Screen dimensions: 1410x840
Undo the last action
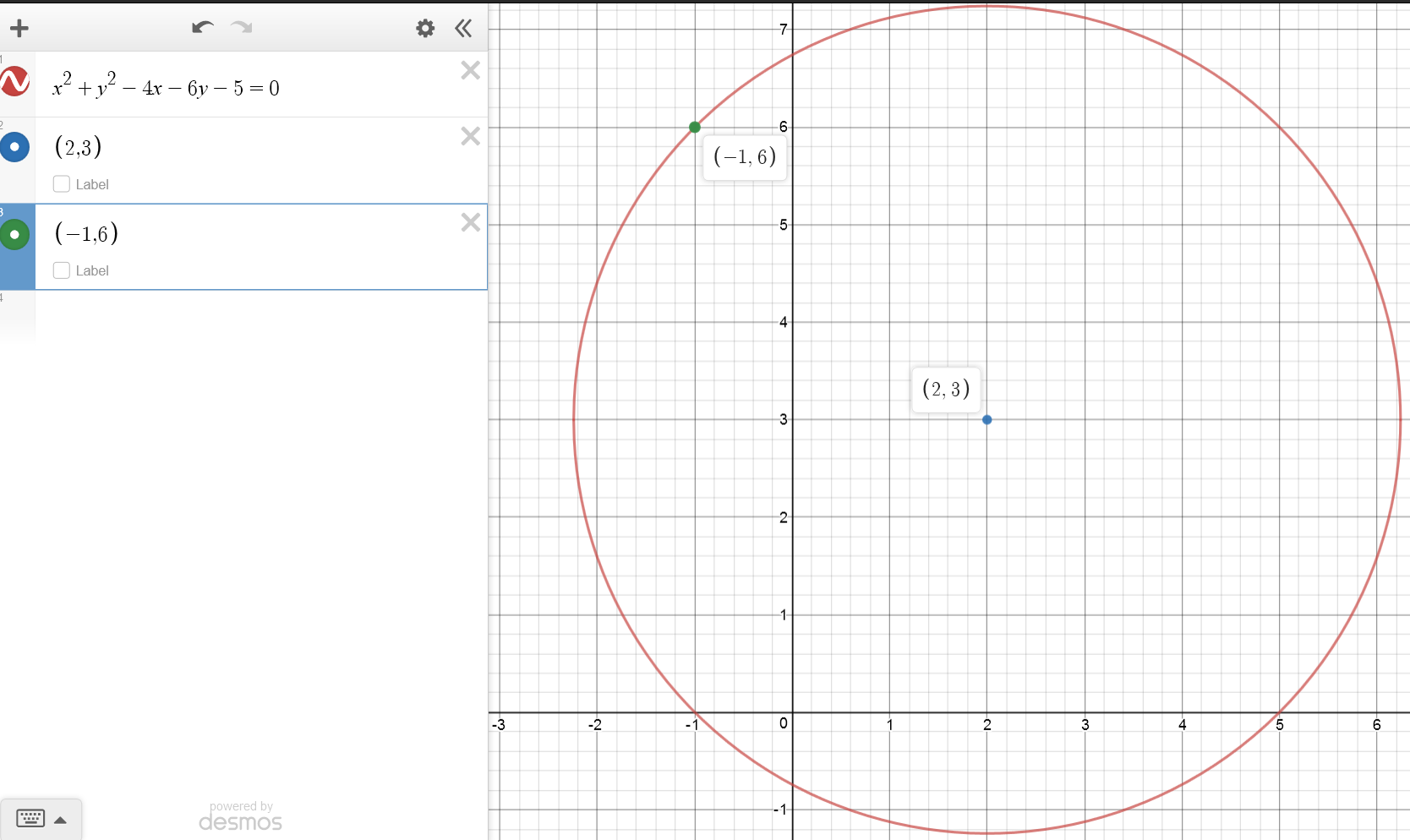tap(202, 28)
